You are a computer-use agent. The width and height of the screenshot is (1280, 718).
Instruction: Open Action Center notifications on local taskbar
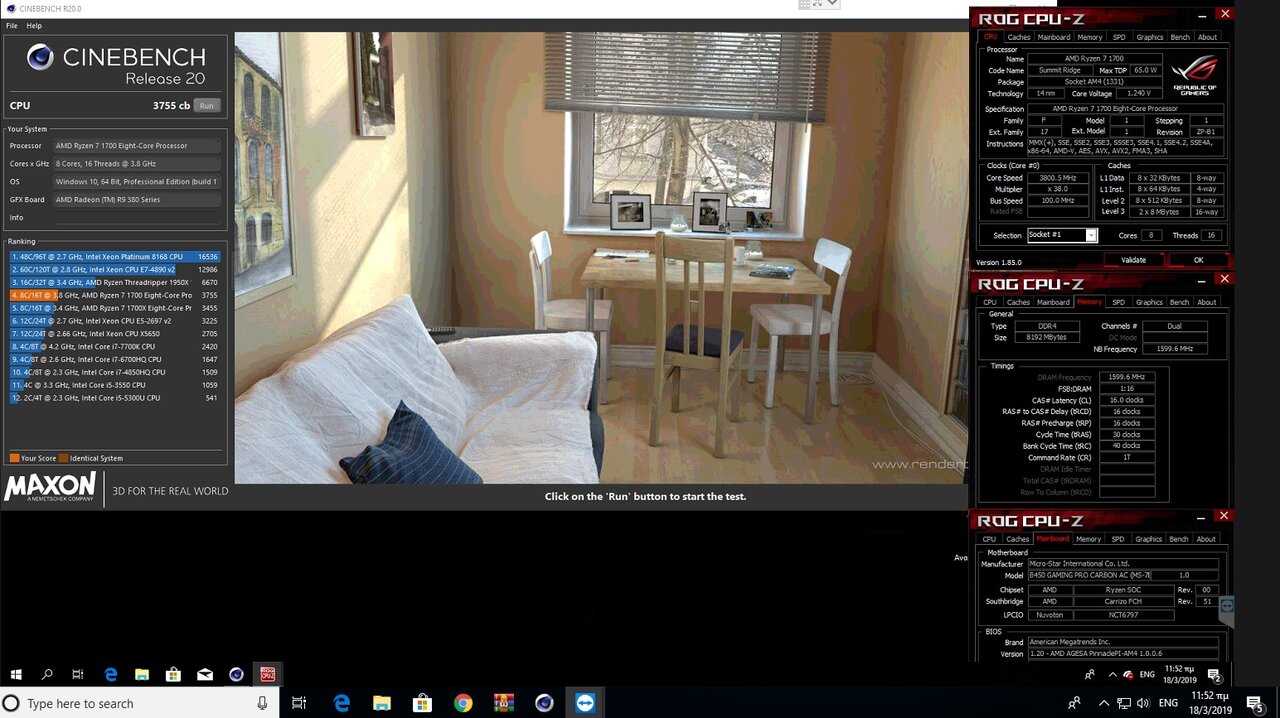click(x=1254, y=703)
